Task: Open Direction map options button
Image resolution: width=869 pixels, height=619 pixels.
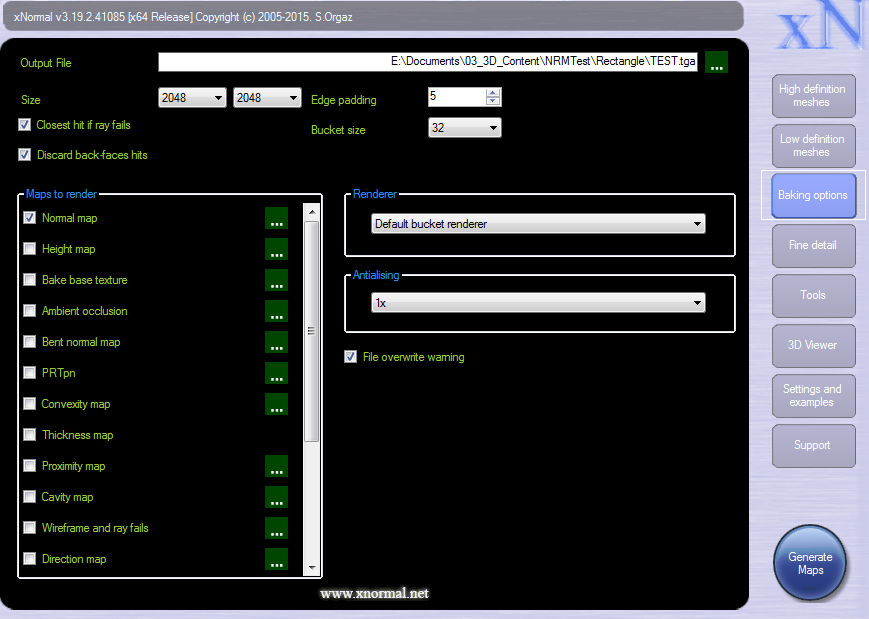Action: 276,559
